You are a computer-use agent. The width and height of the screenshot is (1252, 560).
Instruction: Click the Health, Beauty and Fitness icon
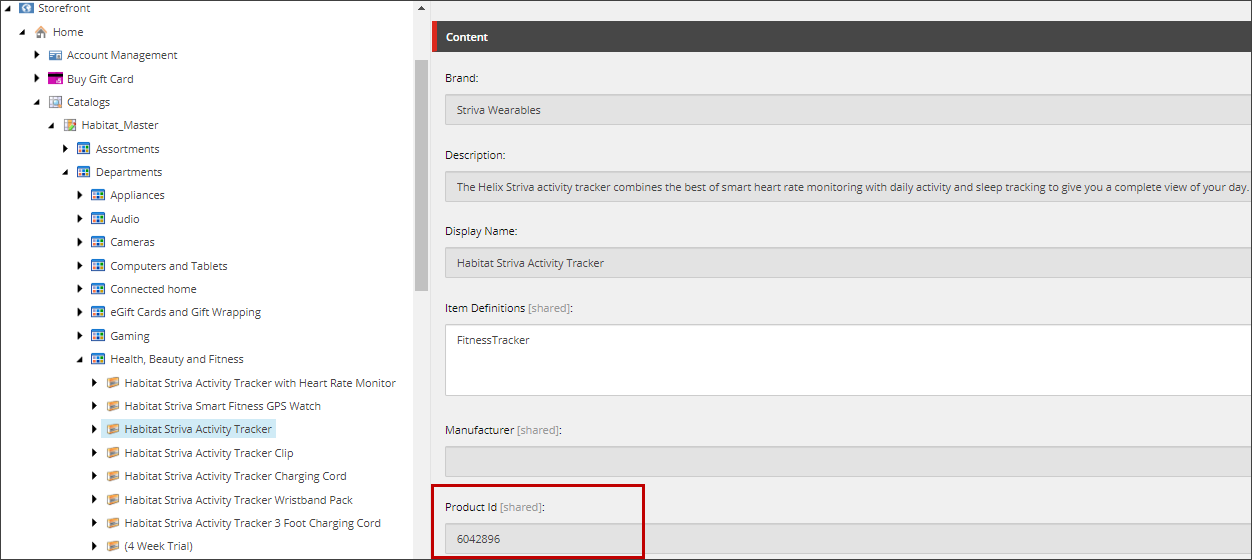point(98,359)
